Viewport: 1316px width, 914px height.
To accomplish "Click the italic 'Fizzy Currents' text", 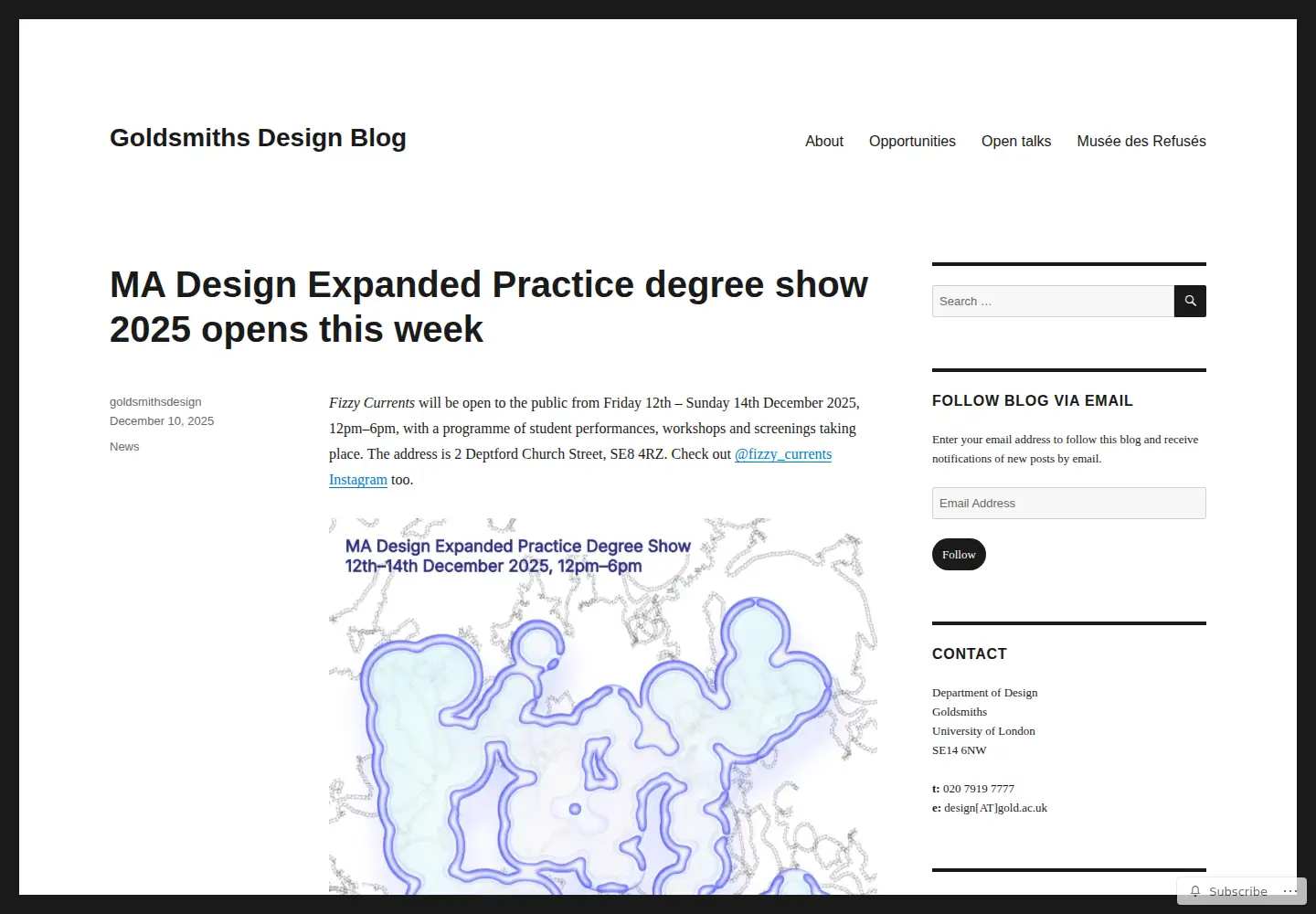I will (372, 403).
